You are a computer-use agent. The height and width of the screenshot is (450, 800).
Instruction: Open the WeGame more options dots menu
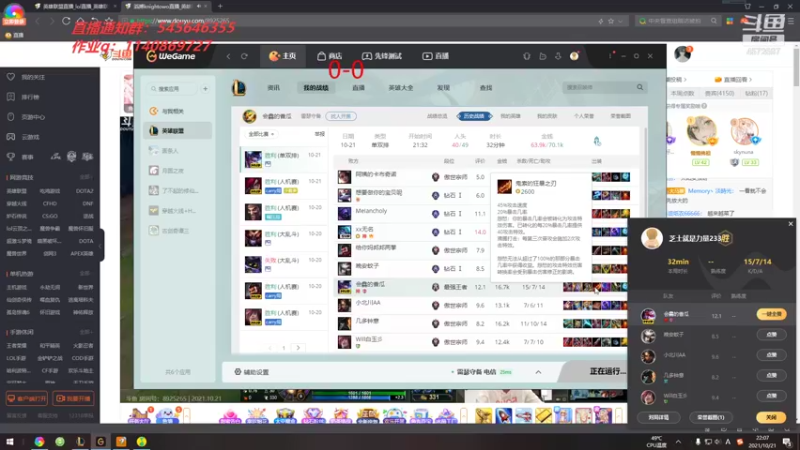[610, 56]
